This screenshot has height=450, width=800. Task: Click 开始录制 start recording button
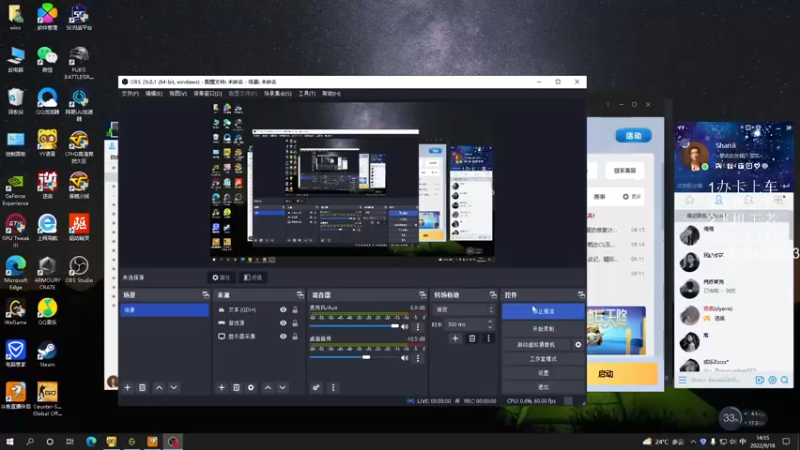click(543, 329)
